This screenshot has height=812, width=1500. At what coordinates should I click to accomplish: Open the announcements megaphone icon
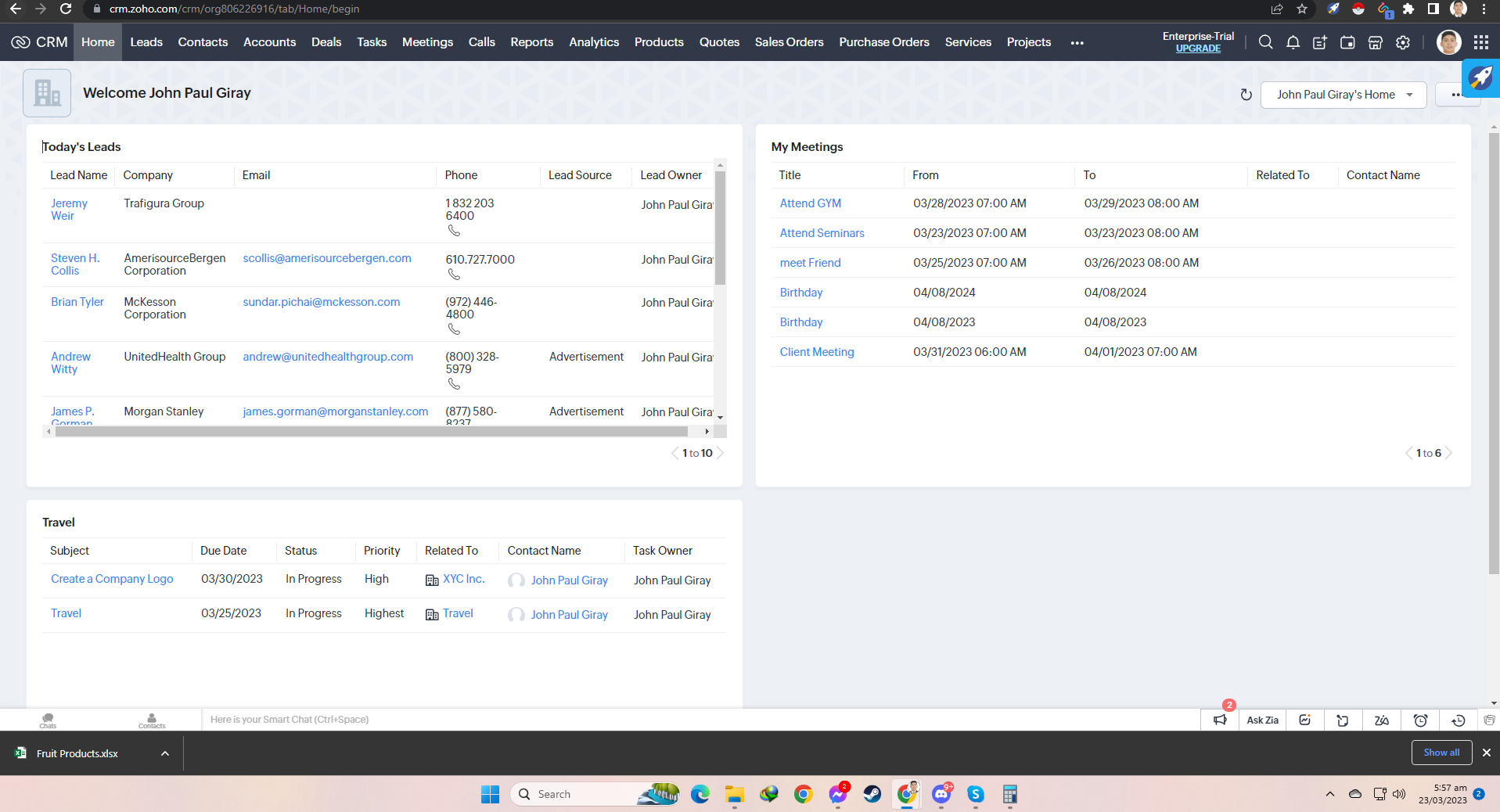click(x=1220, y=720)
